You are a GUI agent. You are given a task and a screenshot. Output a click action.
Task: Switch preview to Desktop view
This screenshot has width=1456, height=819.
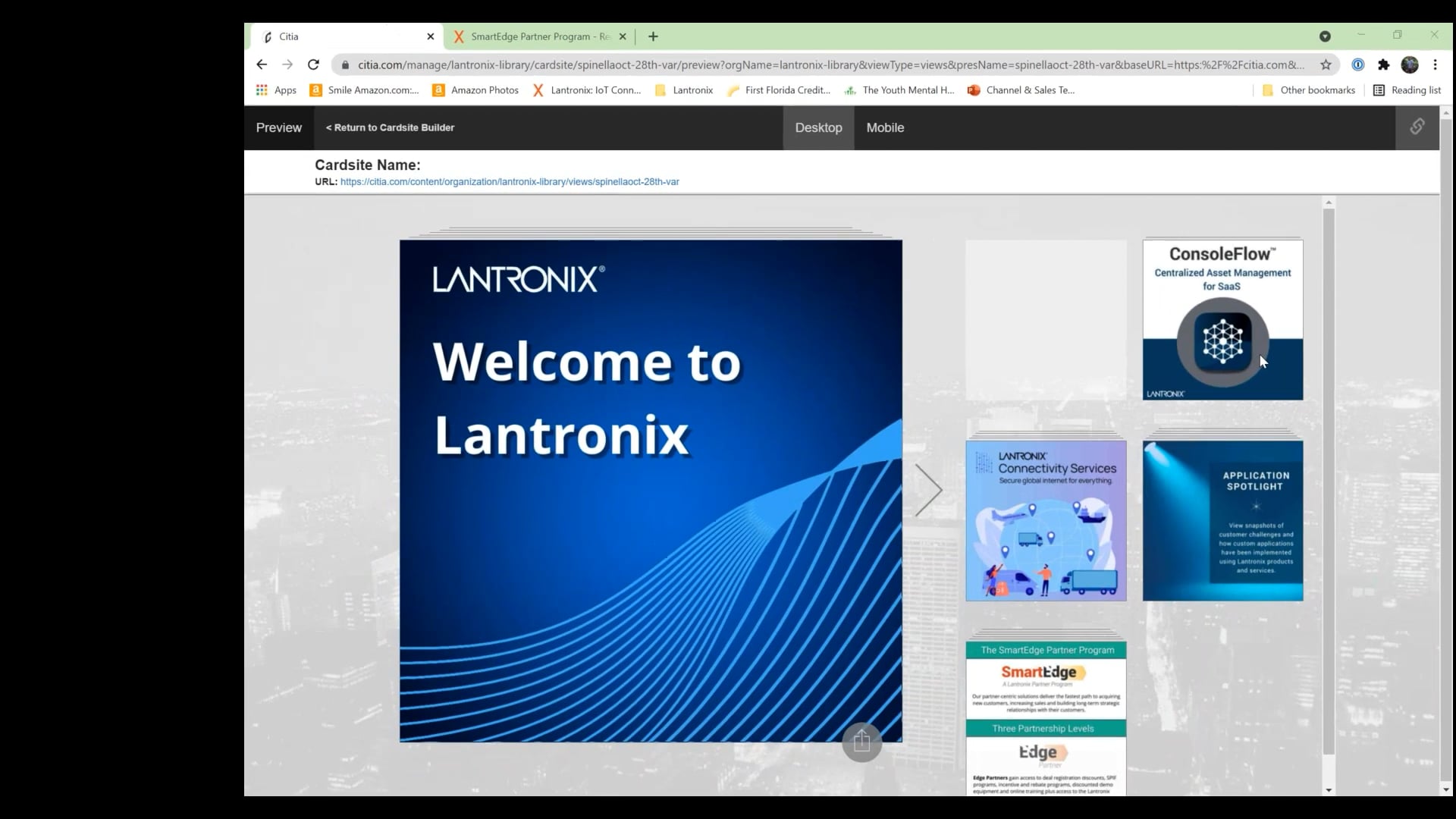point(818,127)
